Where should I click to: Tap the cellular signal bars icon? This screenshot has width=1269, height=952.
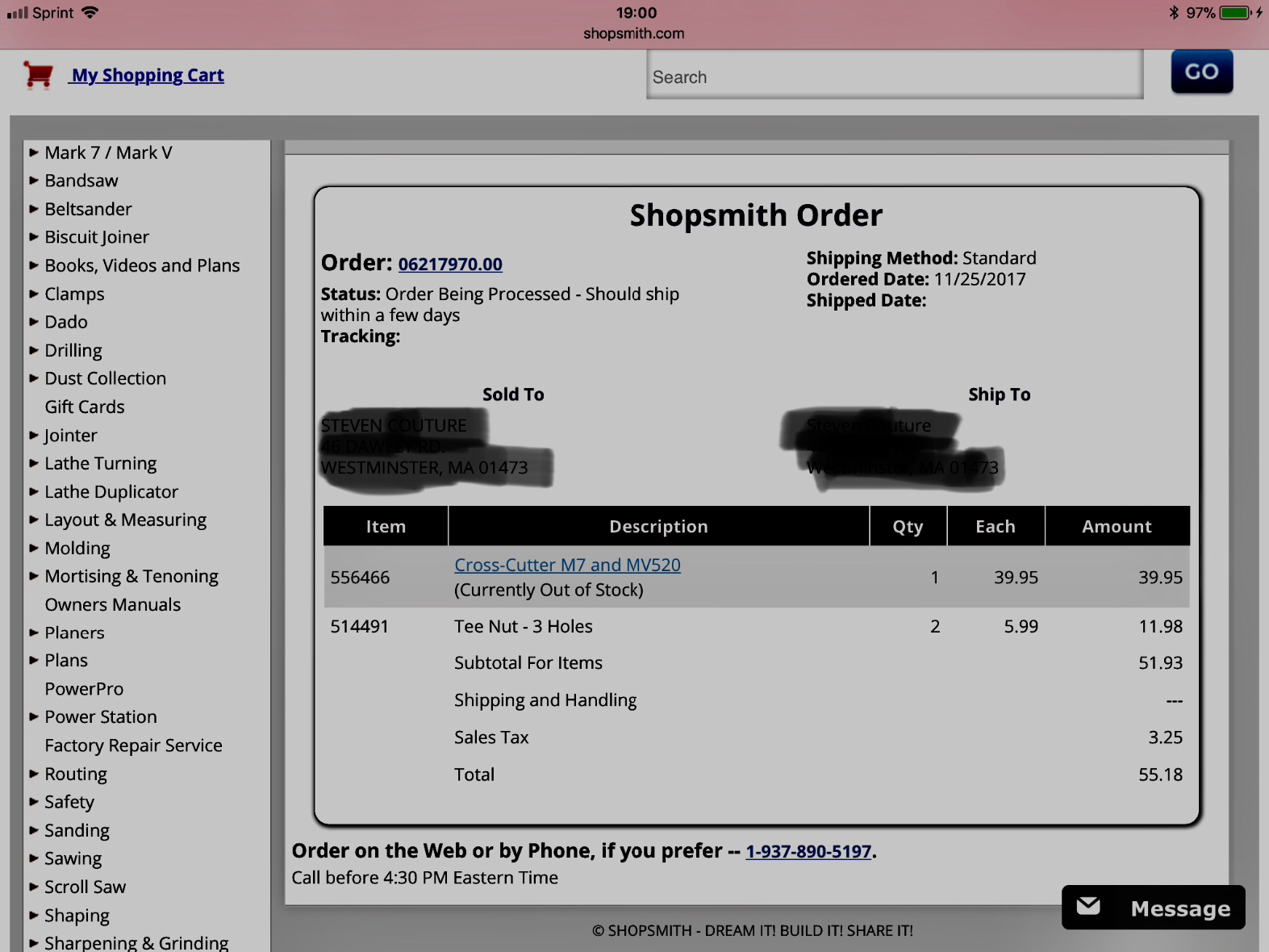(17, 13)
